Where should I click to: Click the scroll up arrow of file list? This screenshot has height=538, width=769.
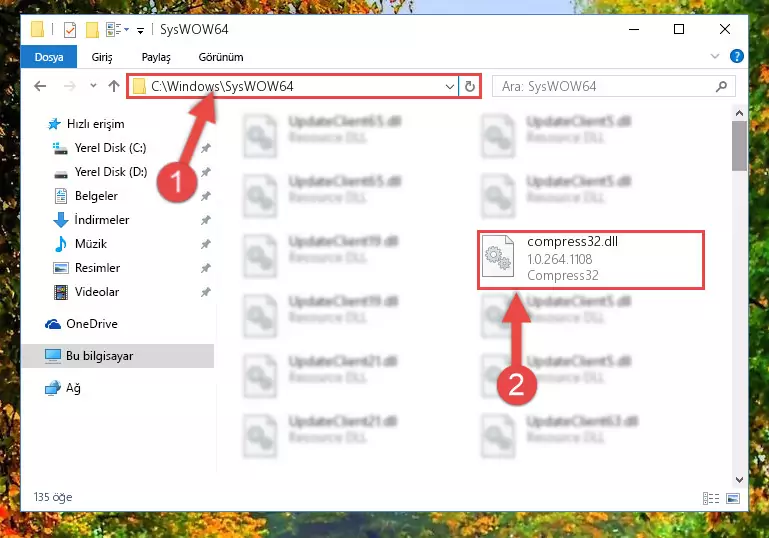739,113
